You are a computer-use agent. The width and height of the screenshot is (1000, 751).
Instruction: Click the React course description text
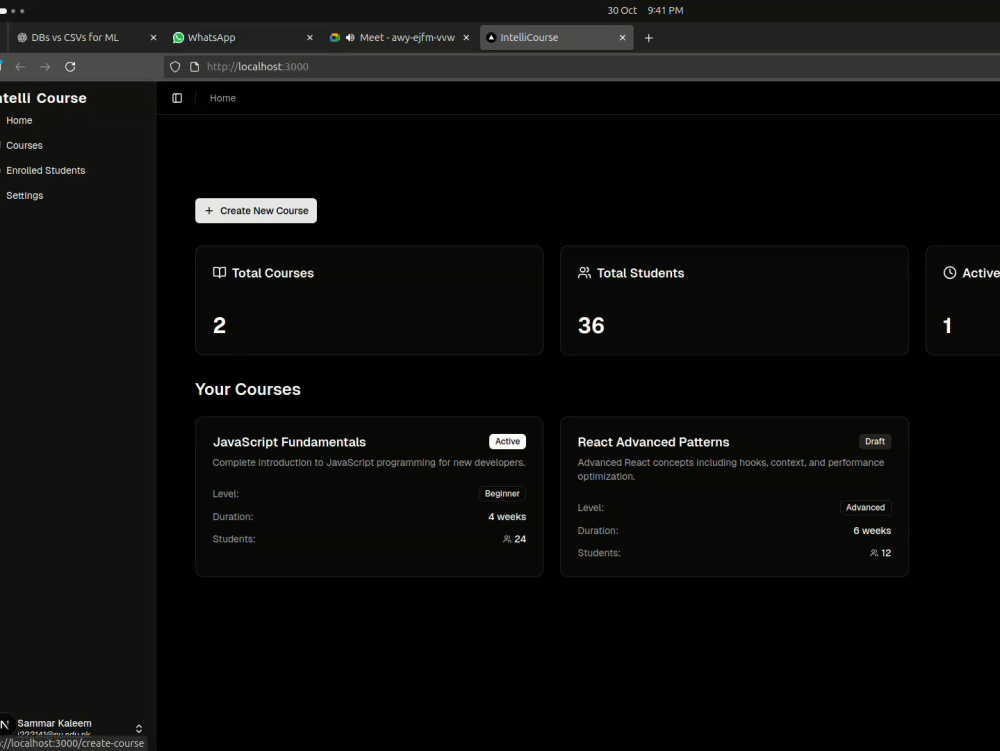coord(731,469)
